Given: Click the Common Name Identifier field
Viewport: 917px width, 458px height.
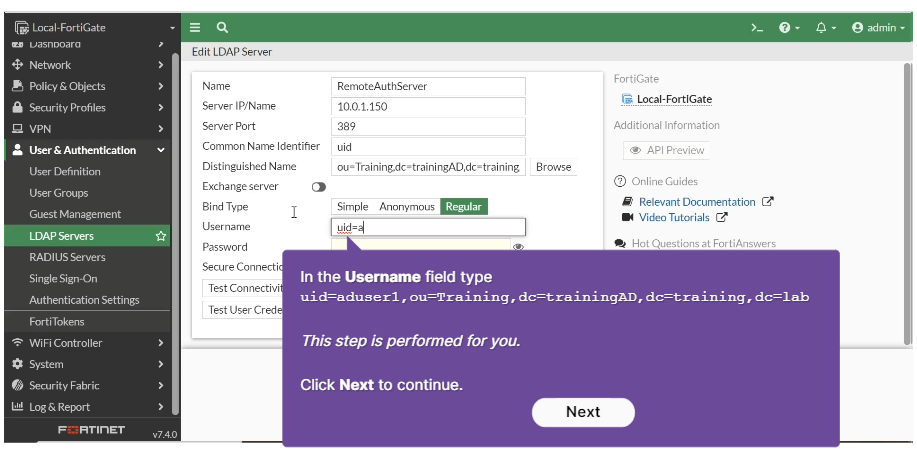Looking at the screenshot, I should click(428, 147).
